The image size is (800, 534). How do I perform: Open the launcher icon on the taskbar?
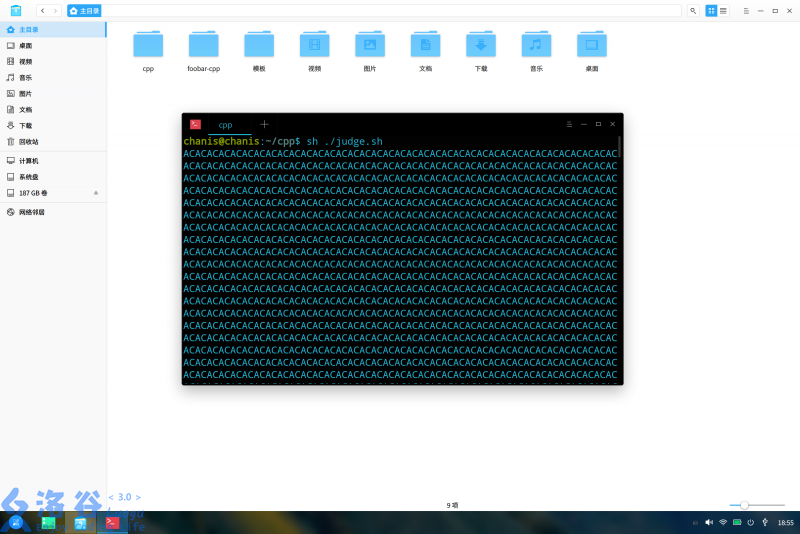16,522
